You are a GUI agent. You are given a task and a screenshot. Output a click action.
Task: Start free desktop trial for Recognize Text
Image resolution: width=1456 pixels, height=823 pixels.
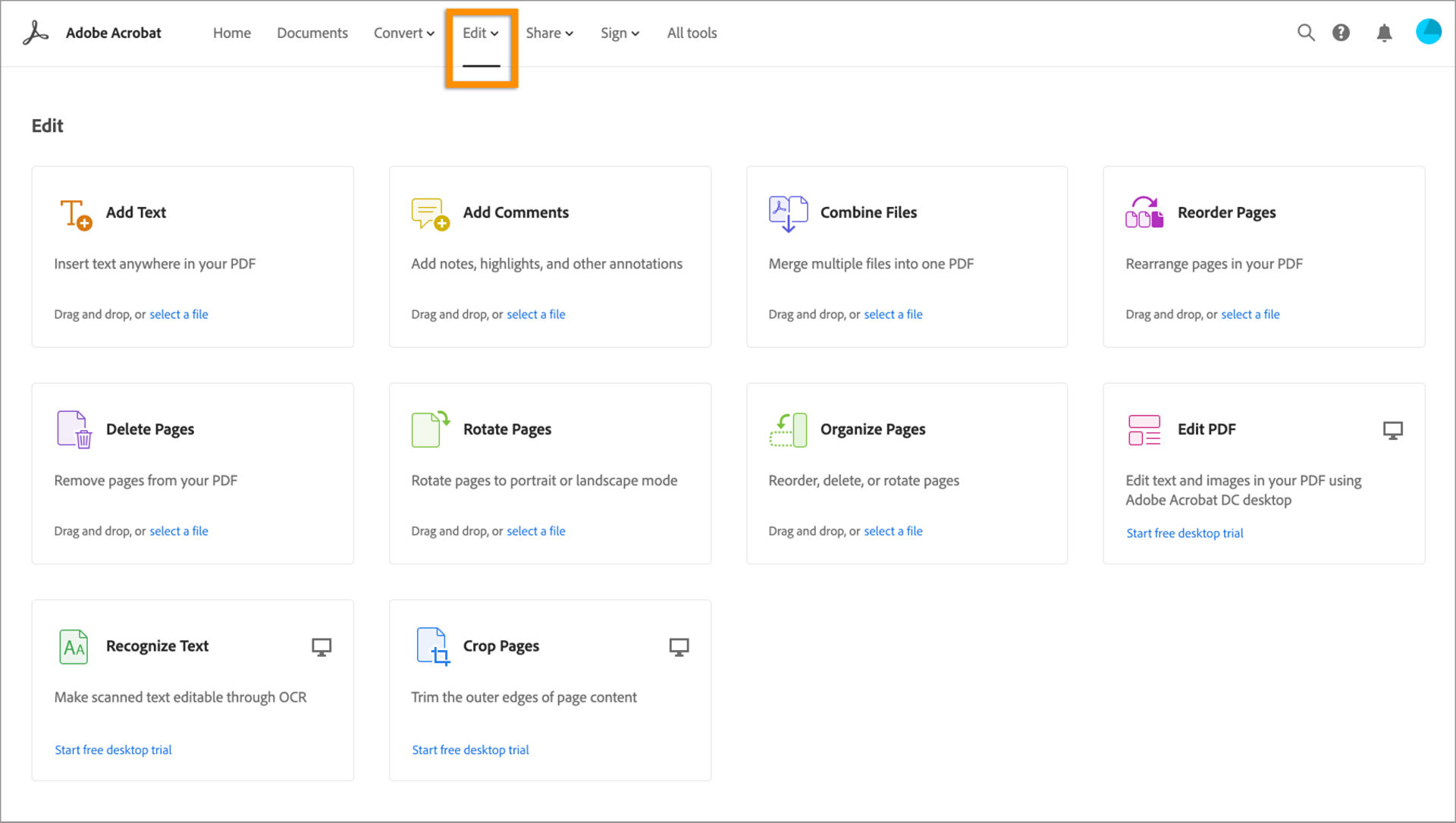(x=114, y=750)
